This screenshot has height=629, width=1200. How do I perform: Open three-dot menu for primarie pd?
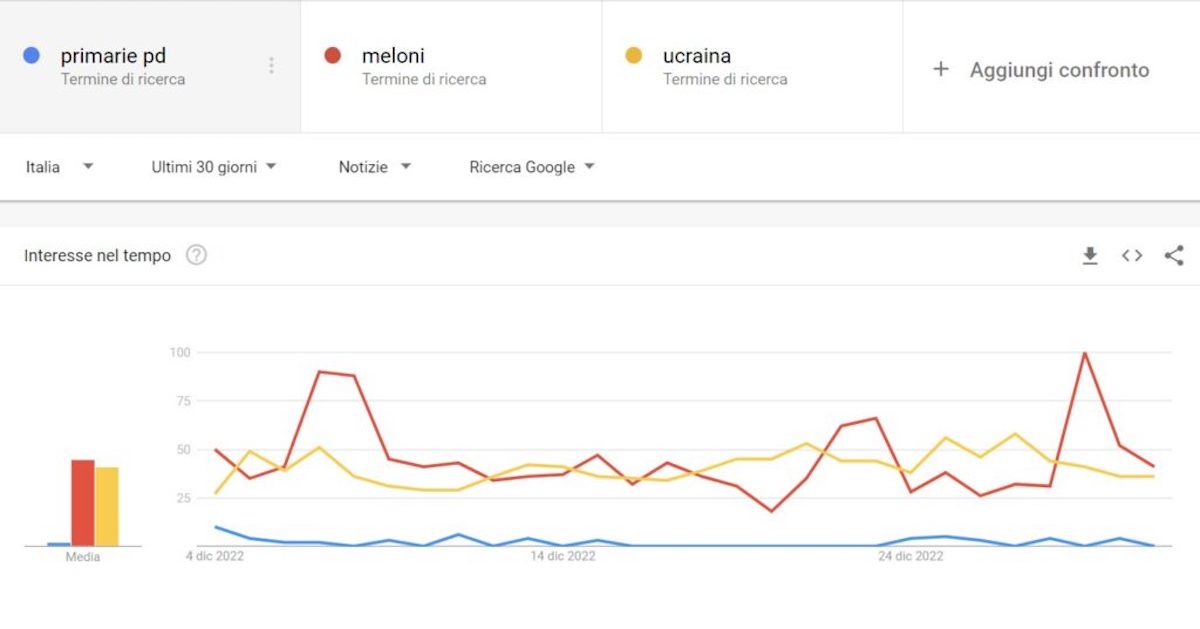271,66
